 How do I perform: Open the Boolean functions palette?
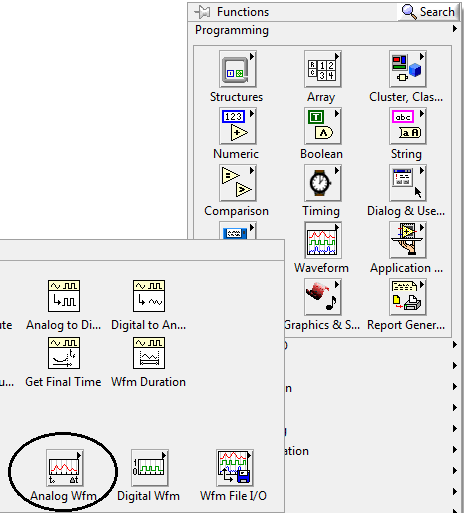pos(323,126)
